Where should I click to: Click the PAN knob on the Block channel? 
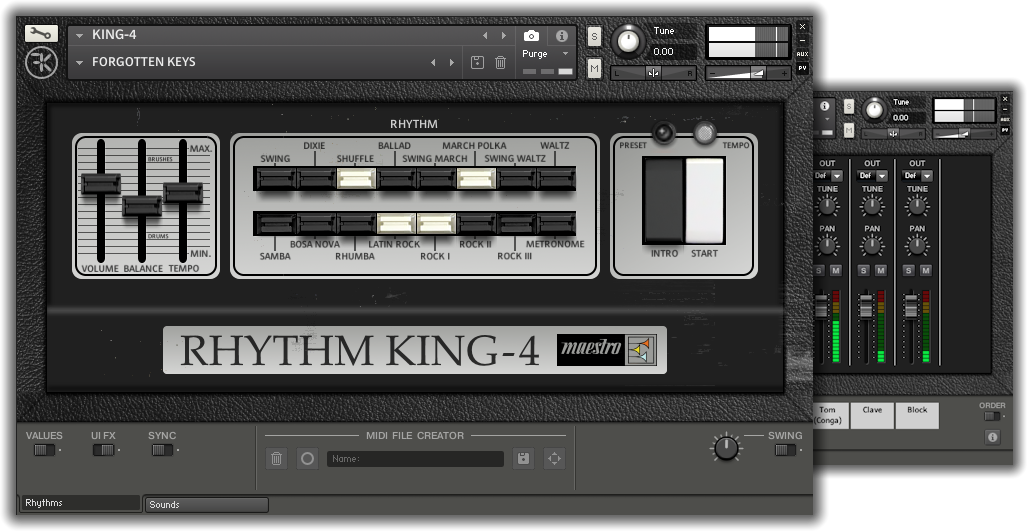point(917,246)
